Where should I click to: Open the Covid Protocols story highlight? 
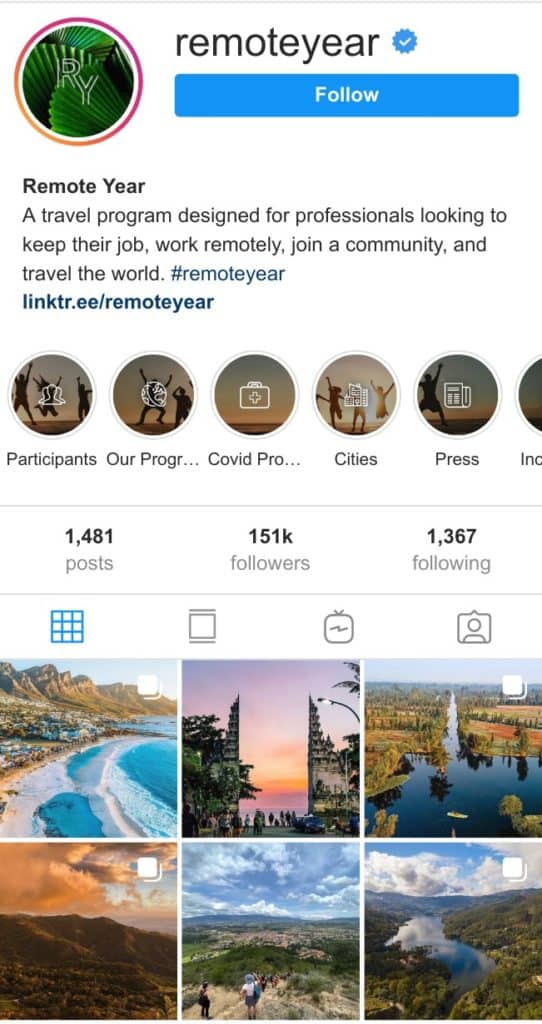(255, 394)
